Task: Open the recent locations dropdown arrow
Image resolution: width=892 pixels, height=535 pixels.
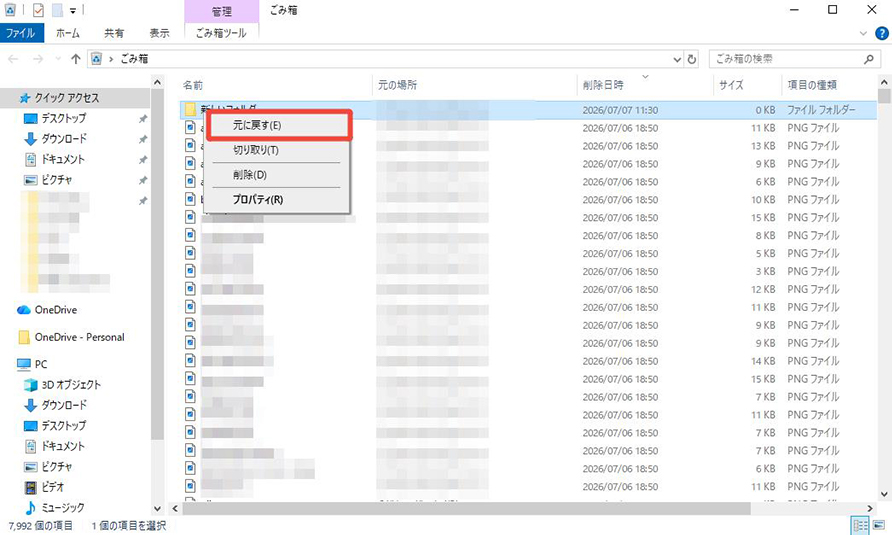Action: (x=57, y=59)
